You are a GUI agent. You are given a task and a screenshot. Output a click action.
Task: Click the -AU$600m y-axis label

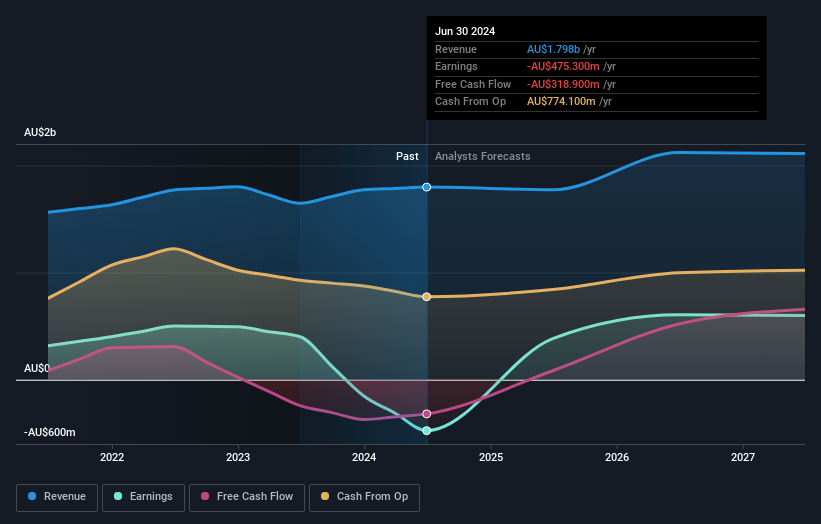click(50, 432)
